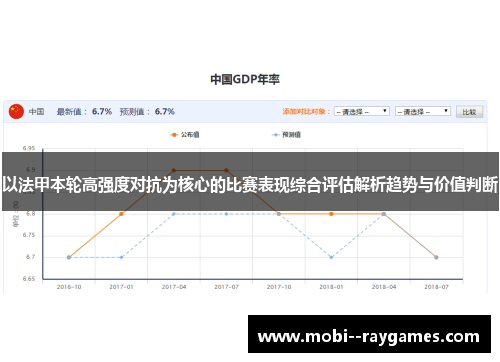This screenshot has width=500, height=362.
Task: Open the second 请选择 comparison dropdown
Action: pos(423,111)
